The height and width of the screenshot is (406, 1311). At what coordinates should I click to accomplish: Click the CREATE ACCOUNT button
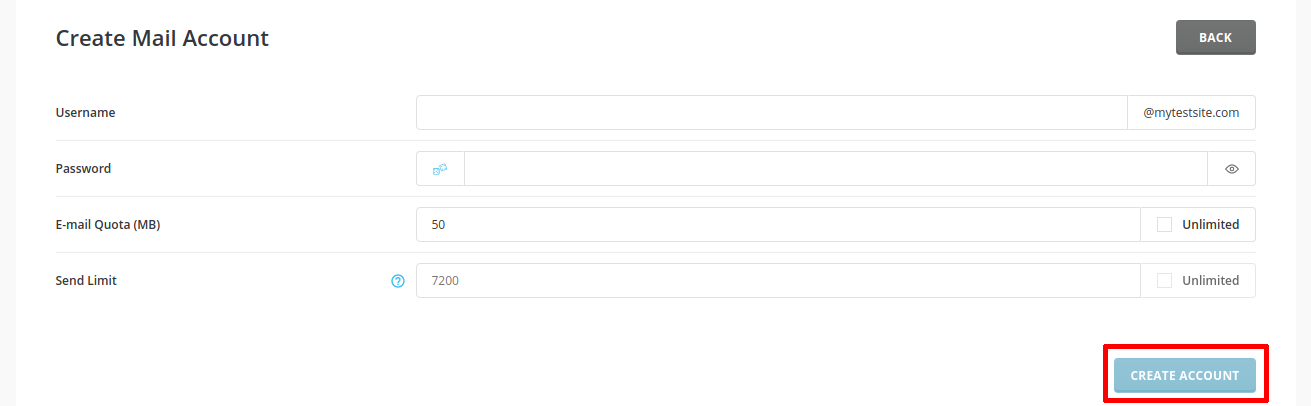click(1184, 375)
